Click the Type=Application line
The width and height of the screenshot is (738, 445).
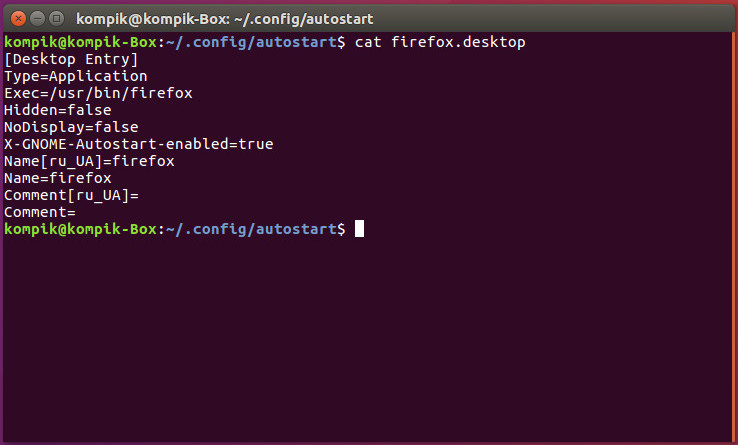(76, 76)
